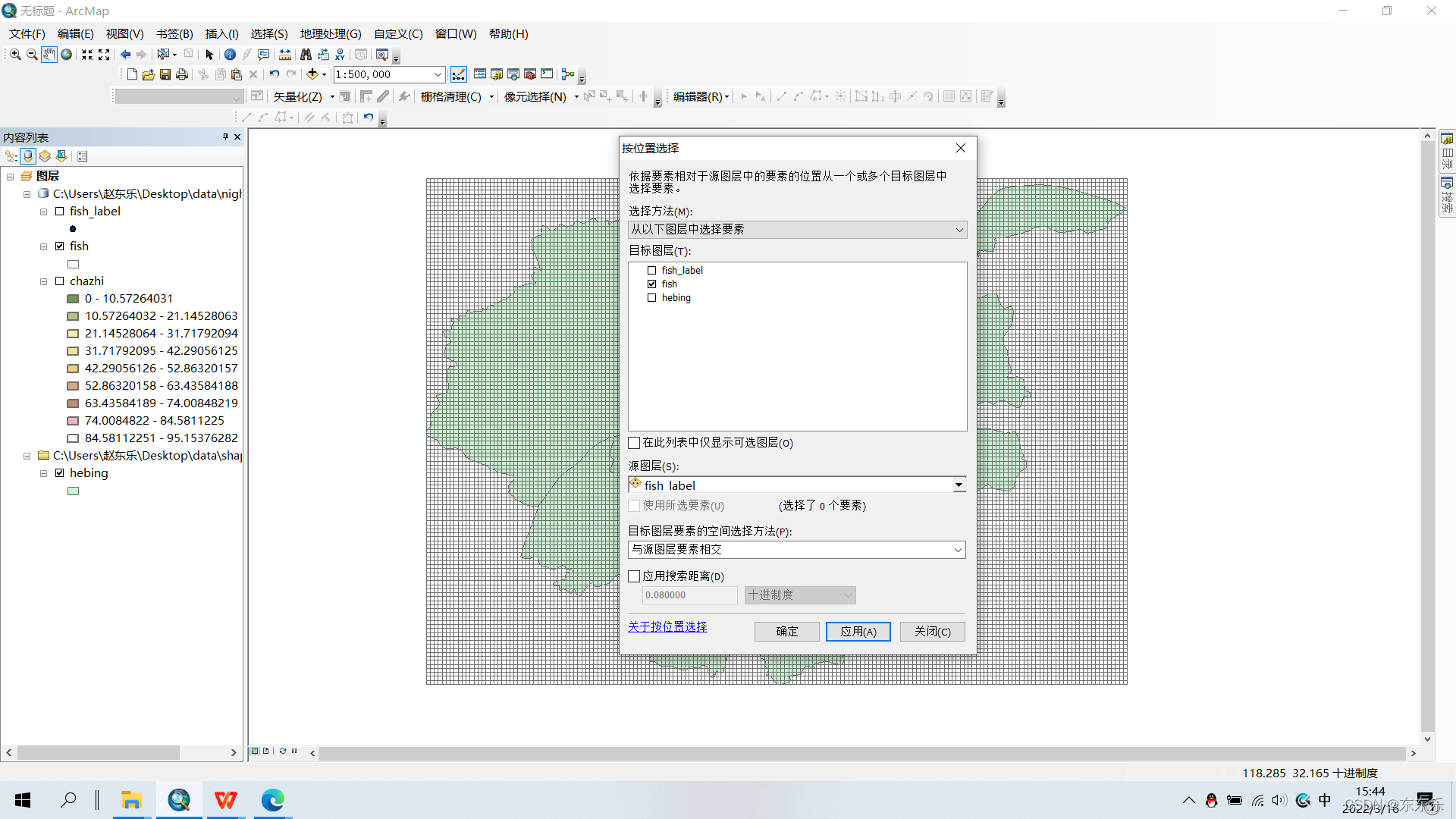Open the 关于按位置选择 help link

667,626
